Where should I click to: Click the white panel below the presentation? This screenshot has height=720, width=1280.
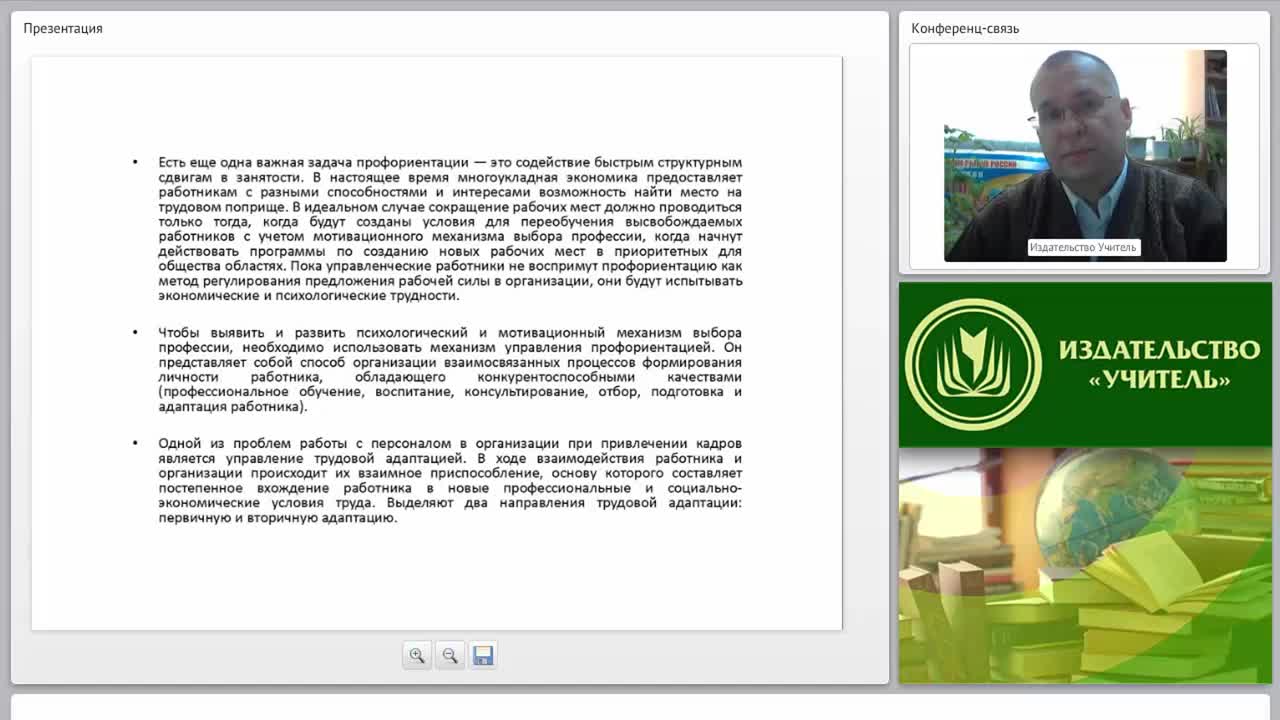pos(640,708)
